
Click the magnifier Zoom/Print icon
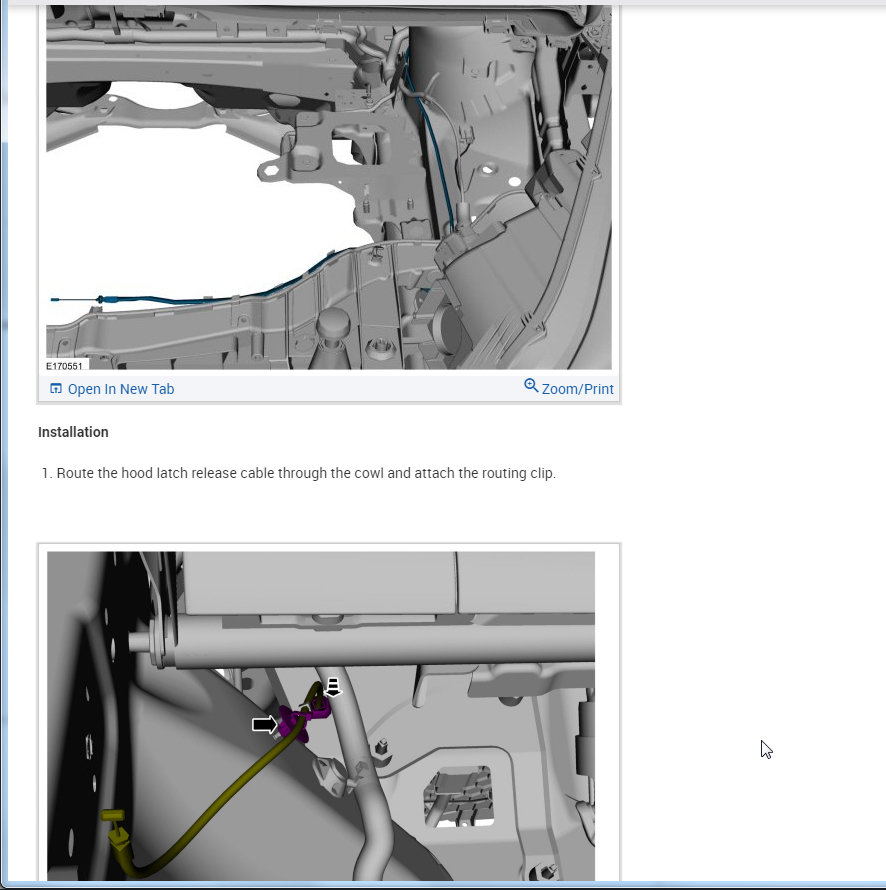(531, 386)
